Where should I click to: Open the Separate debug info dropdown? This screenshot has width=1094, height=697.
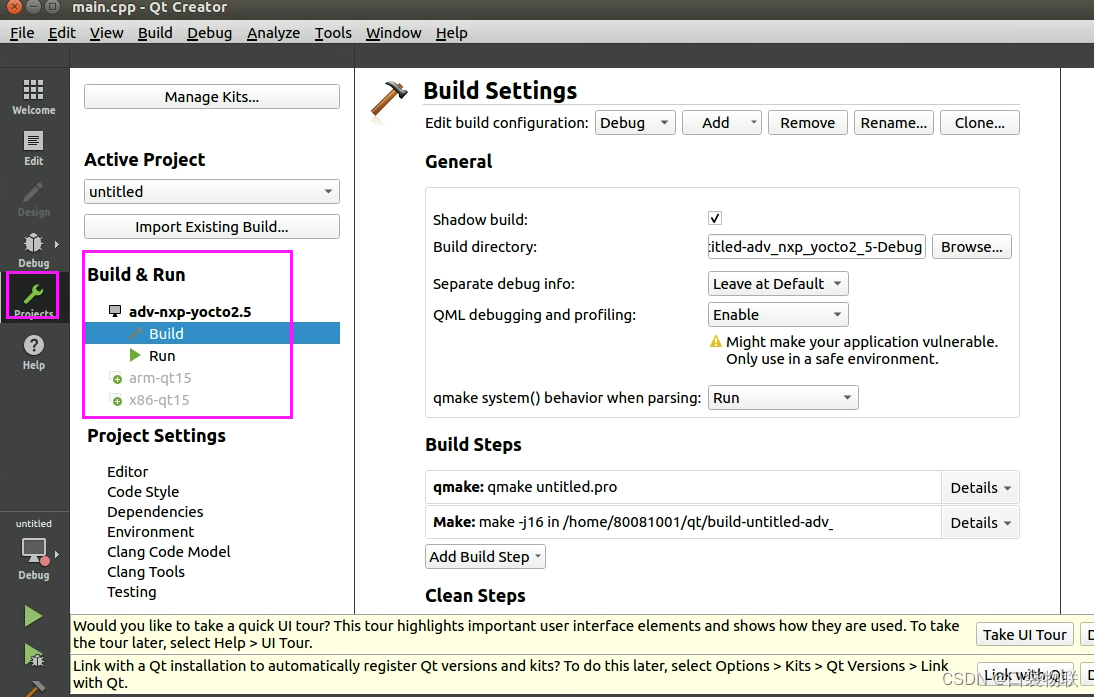tap(778, 284)
